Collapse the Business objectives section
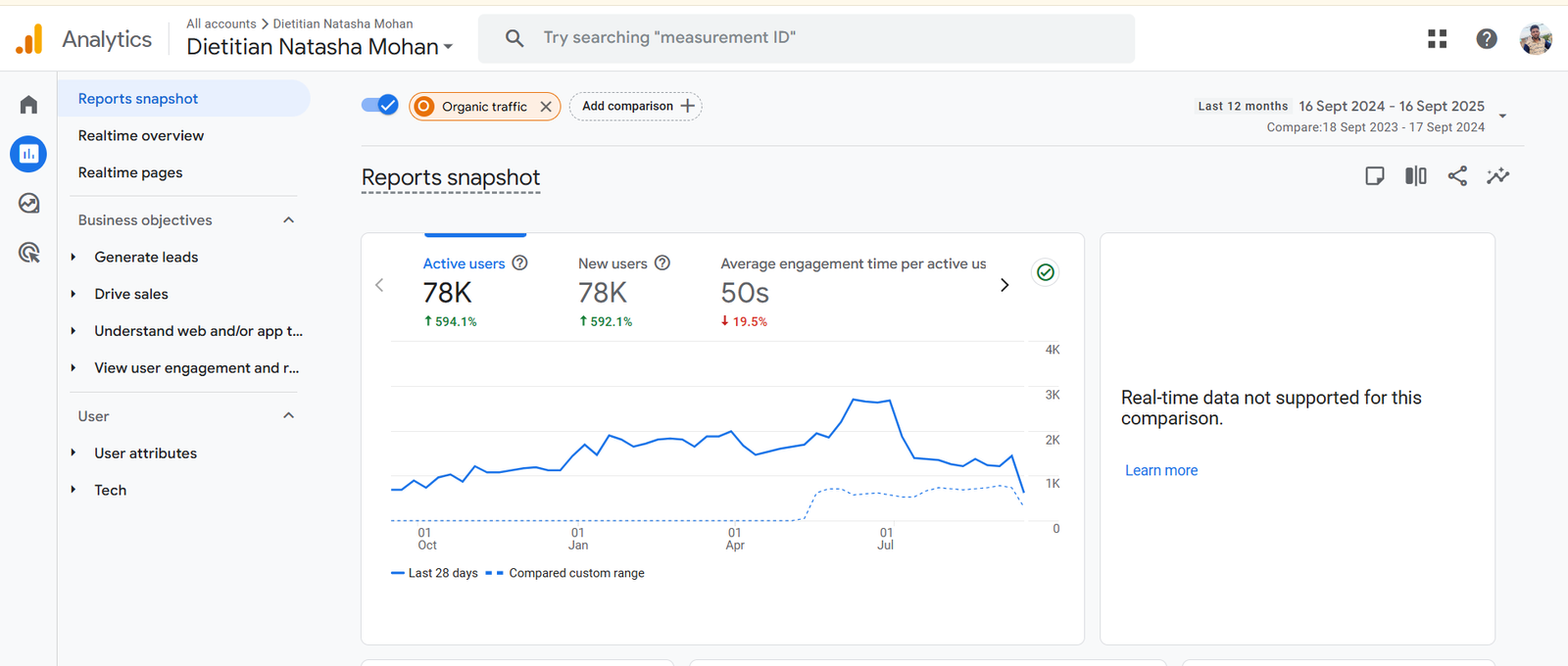1568x666 pixels. (288, 220)
